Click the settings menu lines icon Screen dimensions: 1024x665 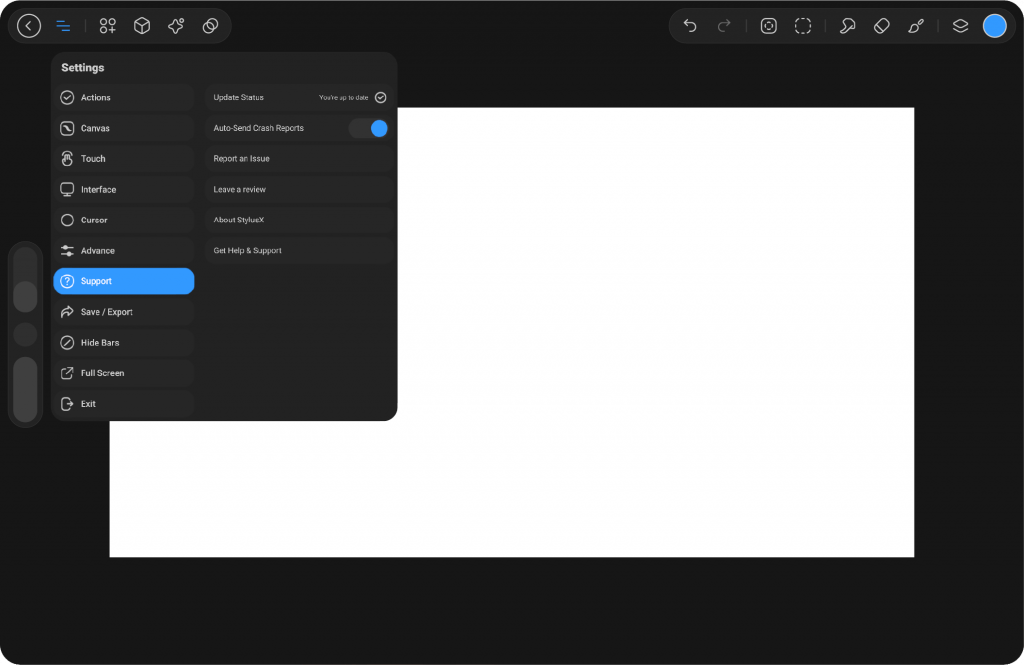(63, 26)
